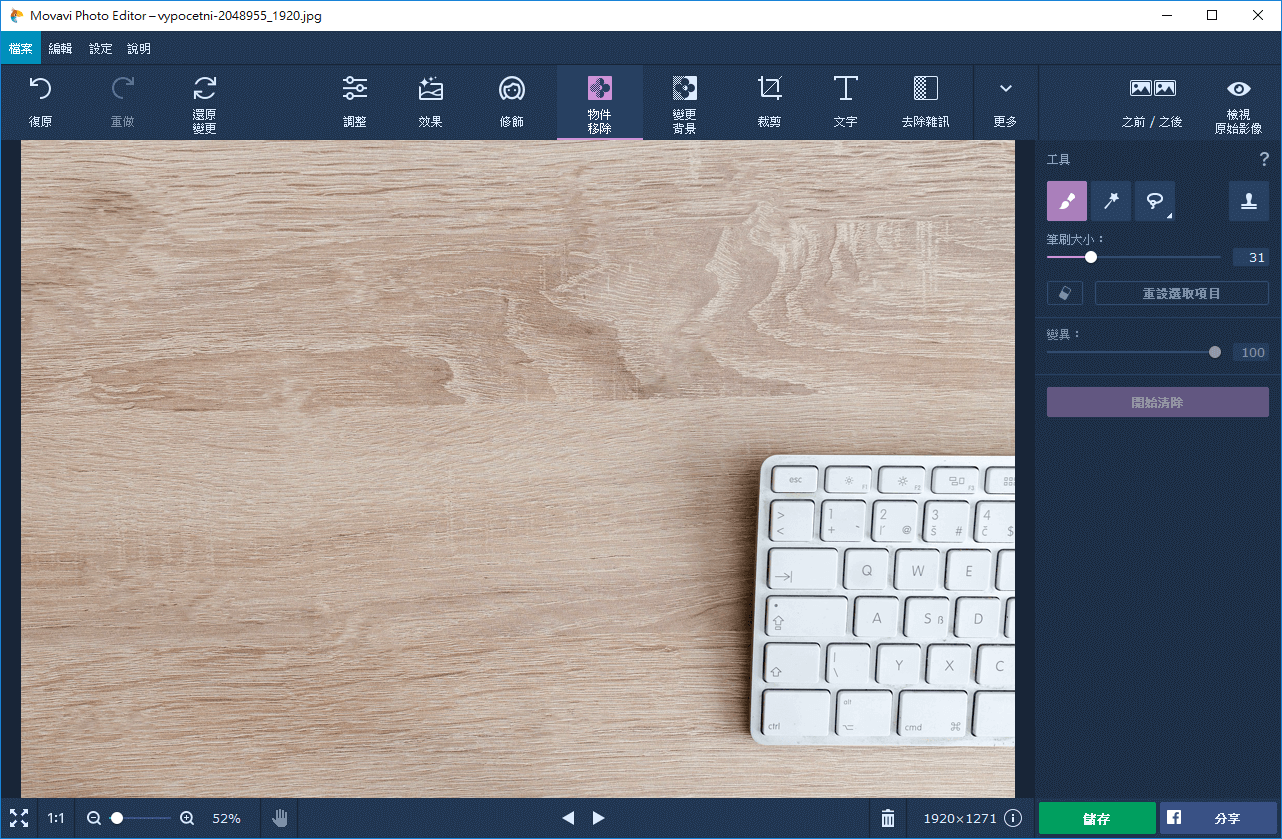This screenshot has height=839, width=1282.
Task: Open the 文字 text tool
Action: (845, 102)
